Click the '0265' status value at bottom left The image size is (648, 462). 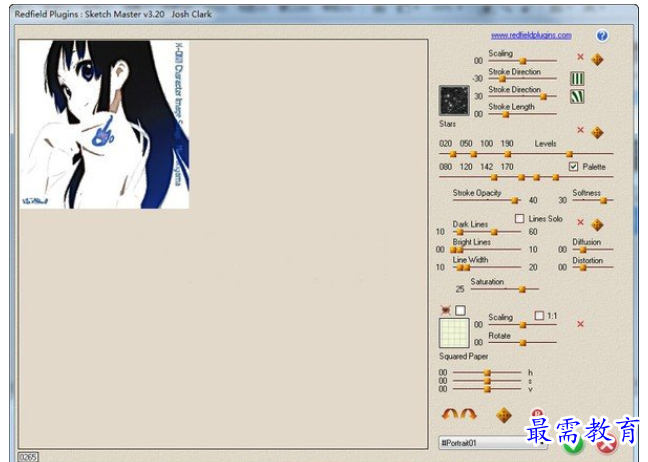28,457
